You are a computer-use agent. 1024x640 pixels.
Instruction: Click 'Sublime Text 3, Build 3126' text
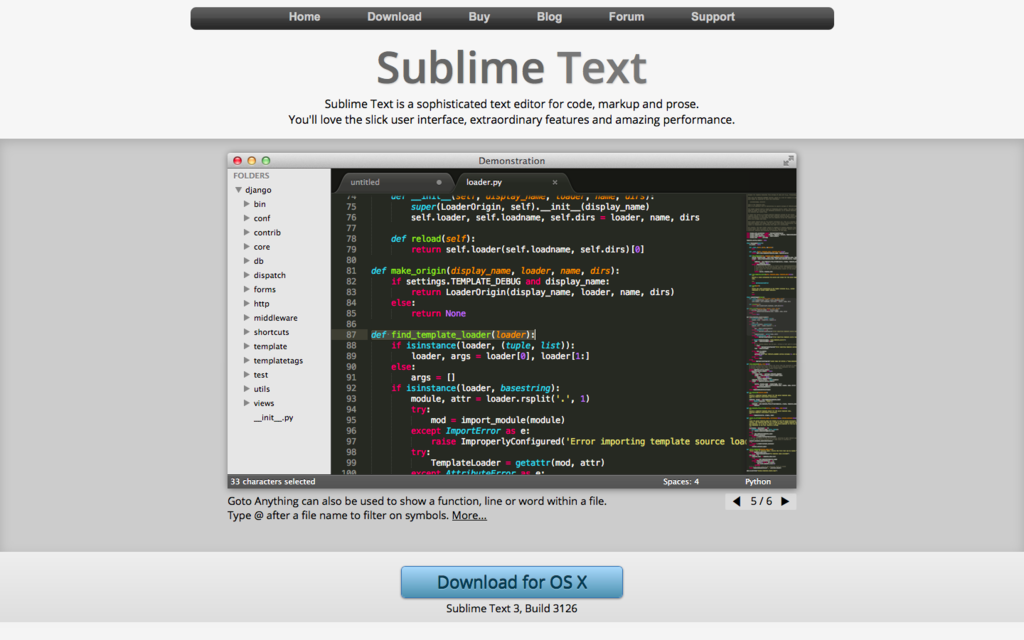click(x=511, y=609)
